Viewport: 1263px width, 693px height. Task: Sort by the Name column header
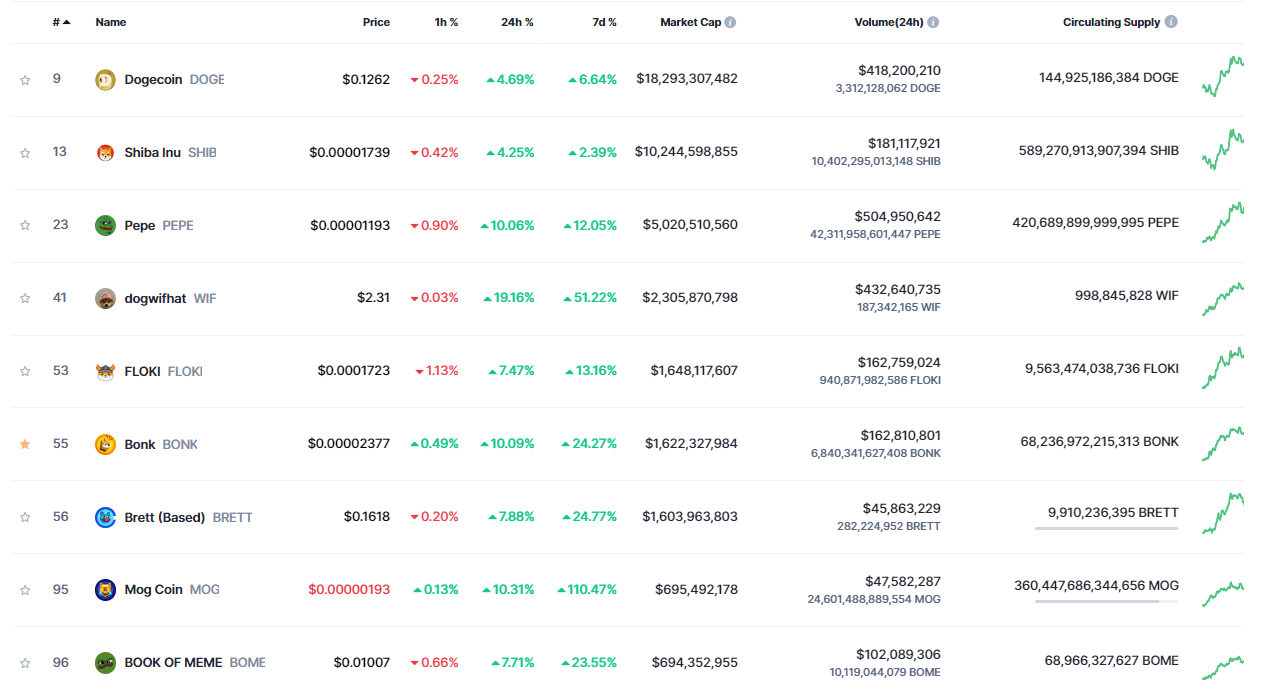pos(111,22)
